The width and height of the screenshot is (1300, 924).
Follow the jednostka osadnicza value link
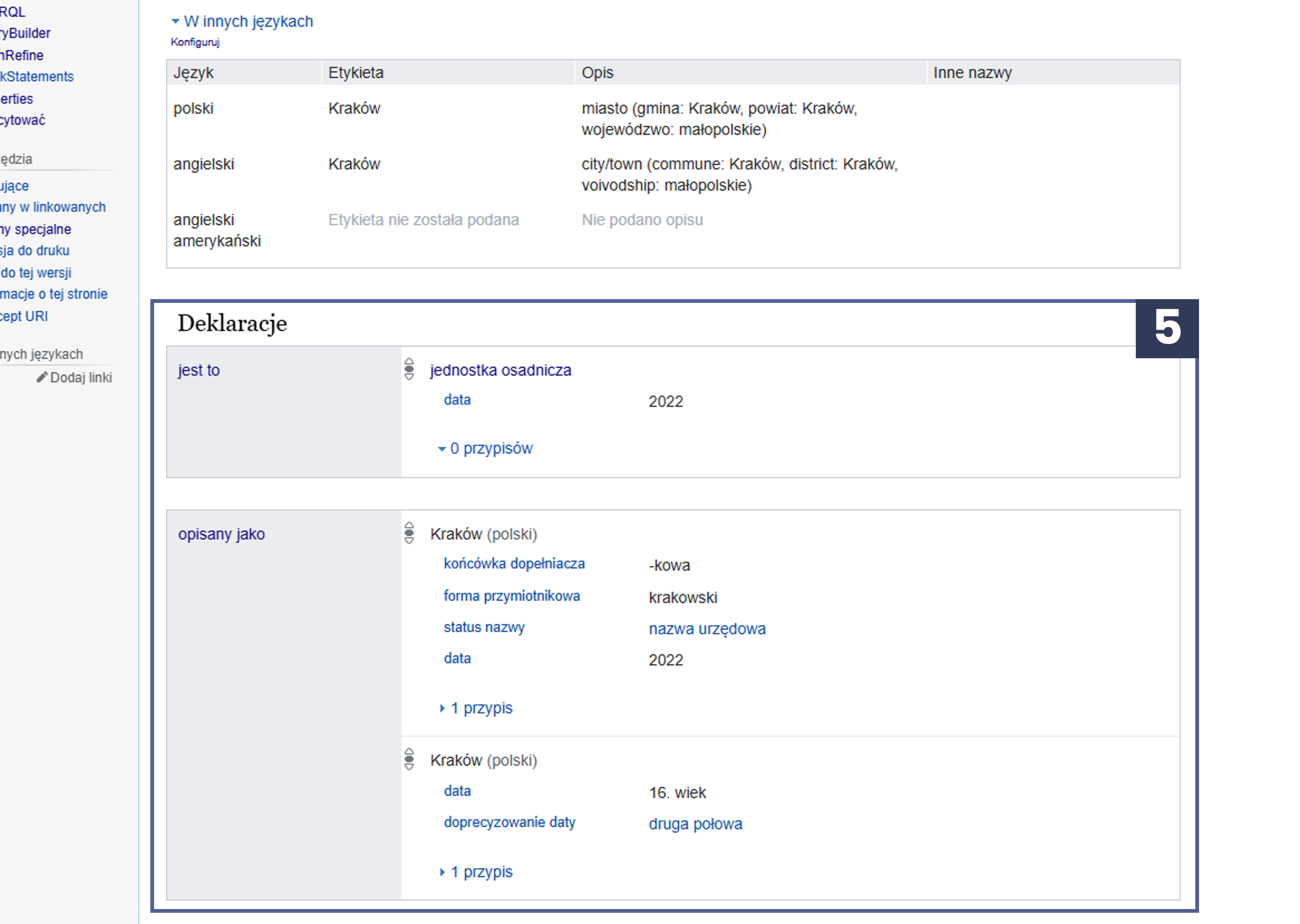click(x=501, y=371)
